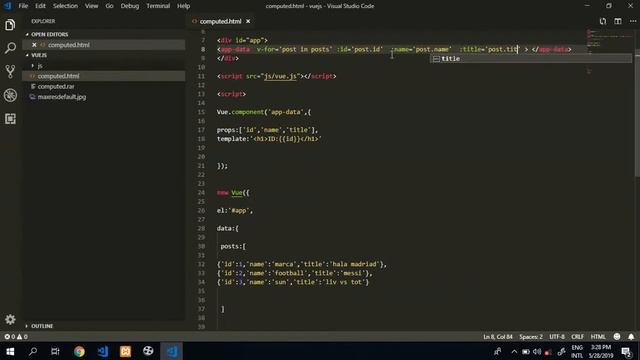Open the Go menu
640x360 pixels.
(x=109, y=6)
